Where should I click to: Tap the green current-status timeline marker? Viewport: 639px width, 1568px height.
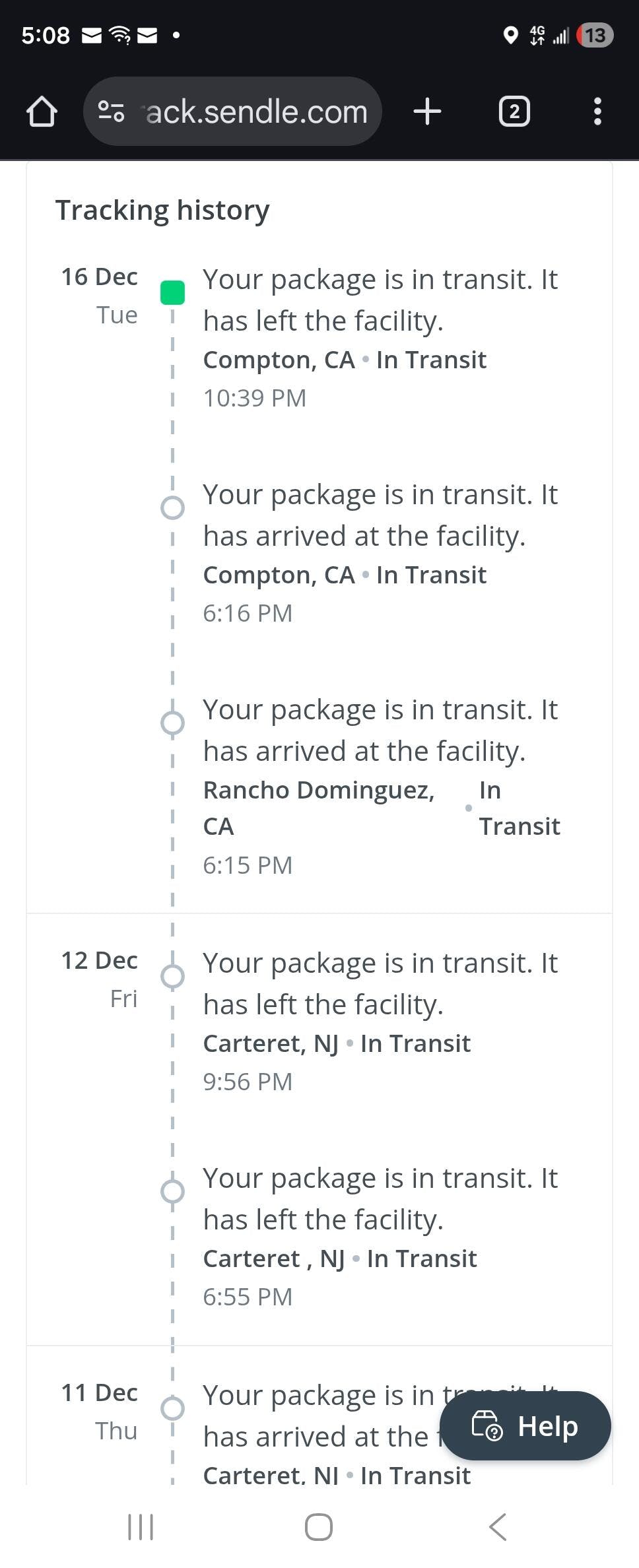point(172,292)
